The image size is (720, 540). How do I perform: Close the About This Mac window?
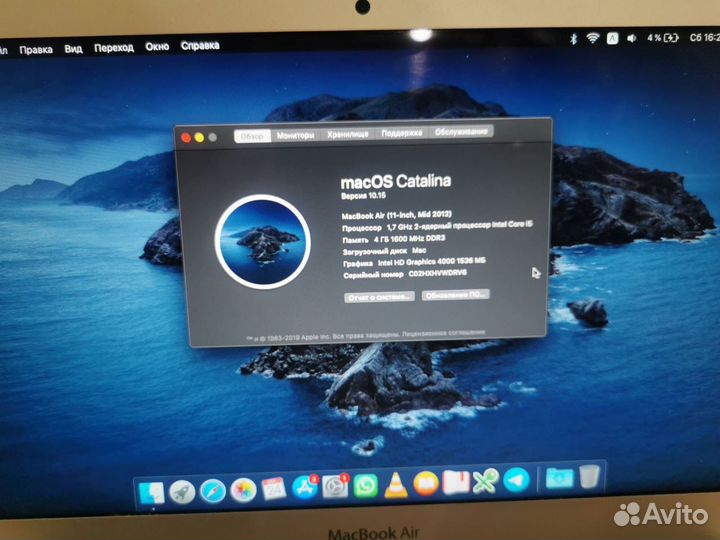point(186,138)
